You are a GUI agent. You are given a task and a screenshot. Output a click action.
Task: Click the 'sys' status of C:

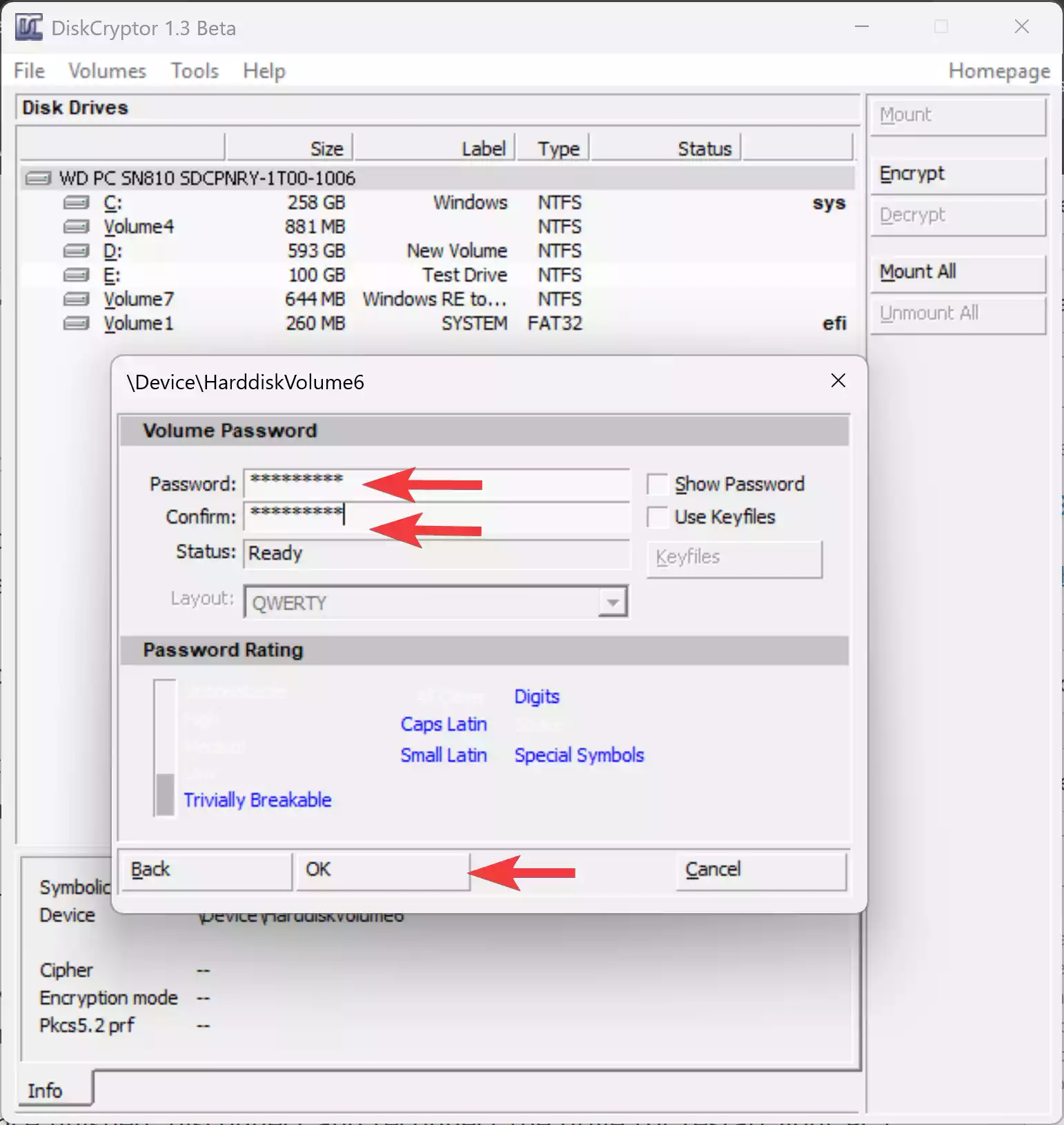coord(829,203)
